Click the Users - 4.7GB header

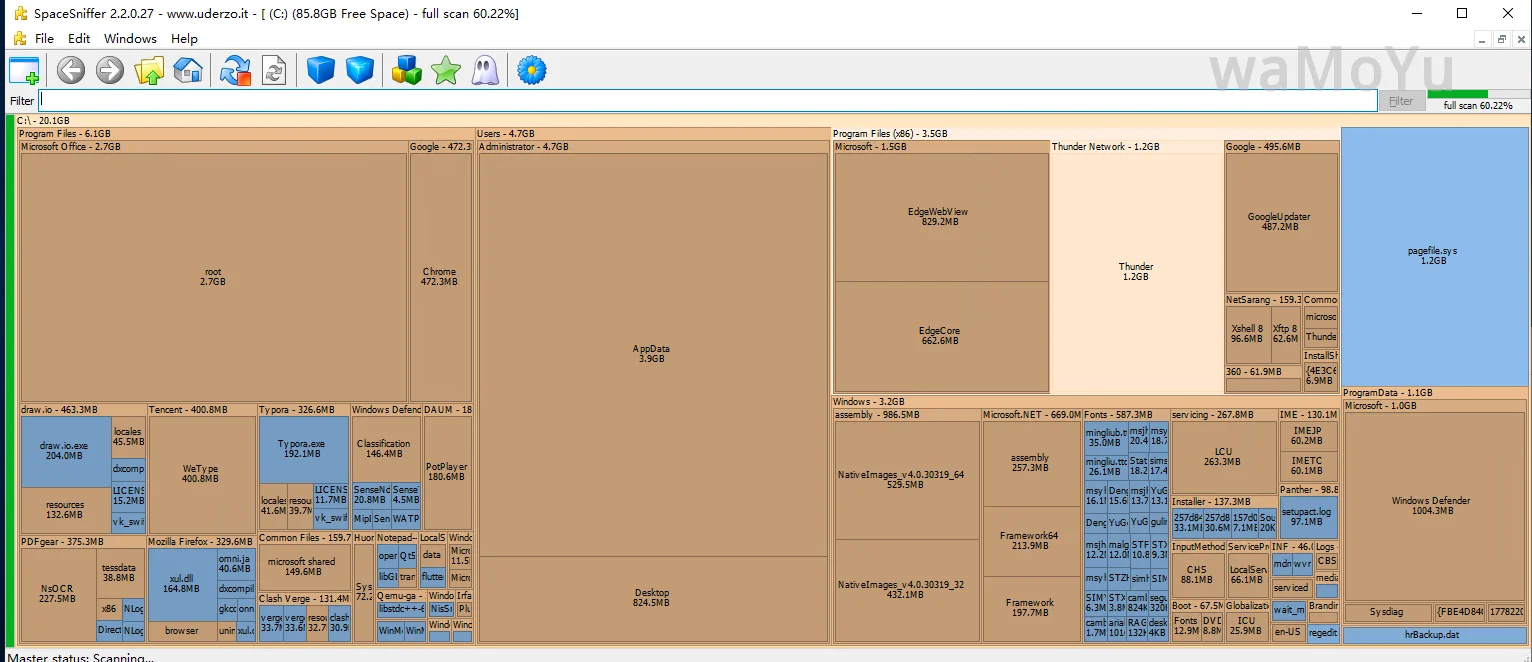653,134
